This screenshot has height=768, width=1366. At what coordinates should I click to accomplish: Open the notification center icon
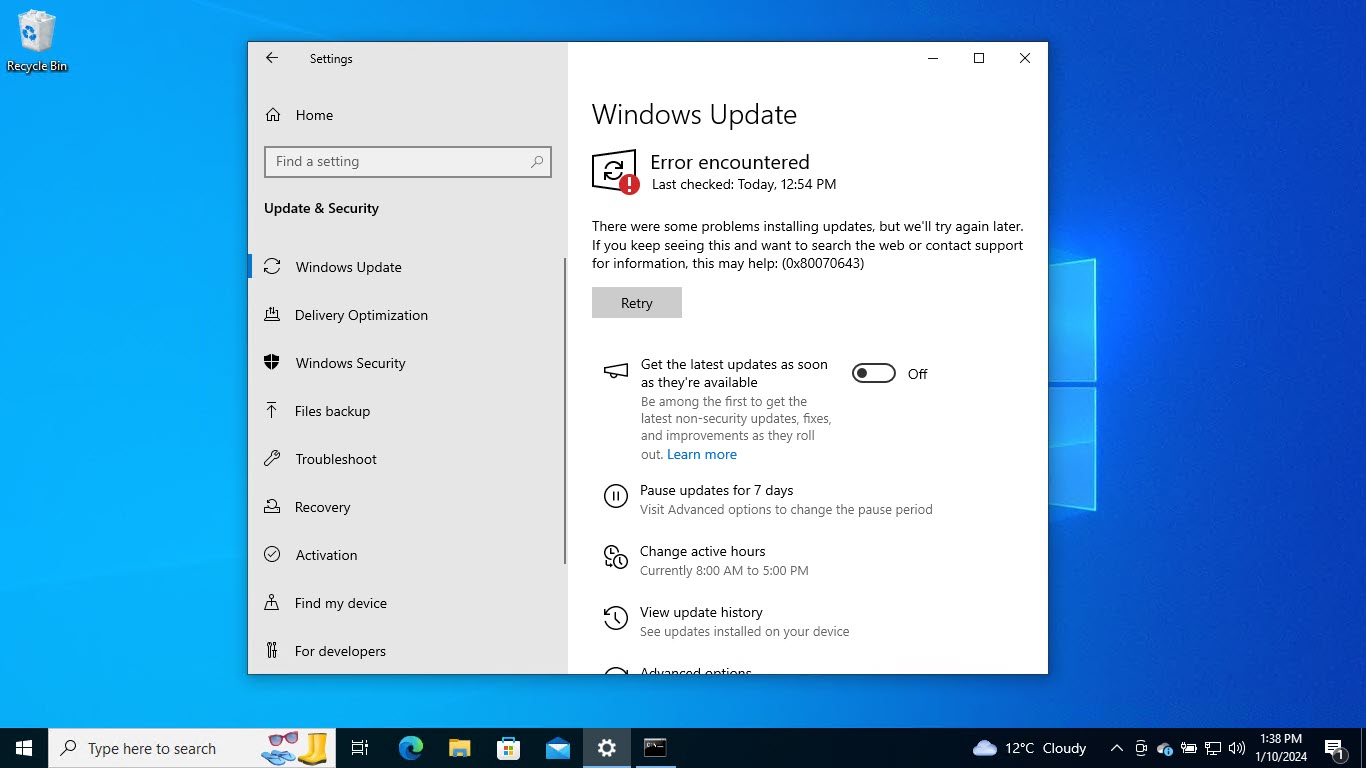point(1334,748)
